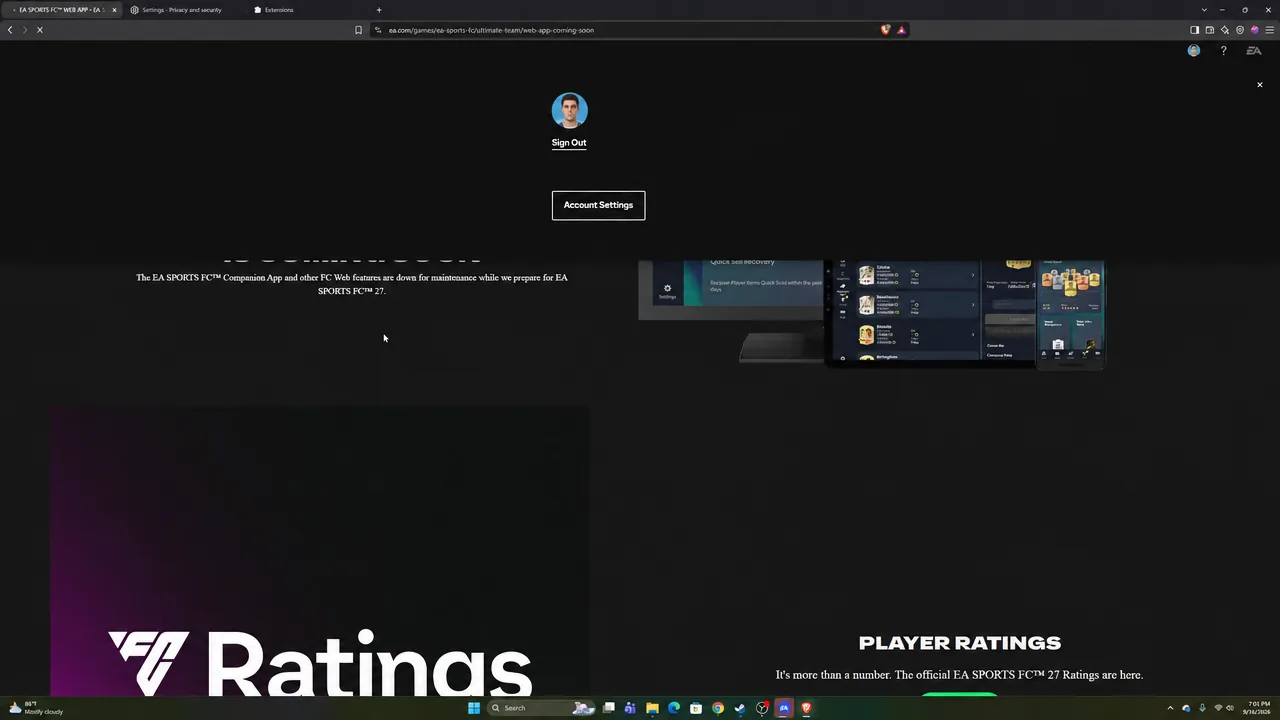
Task: Open Steam from taskbar
Action: tap(740, 708)
